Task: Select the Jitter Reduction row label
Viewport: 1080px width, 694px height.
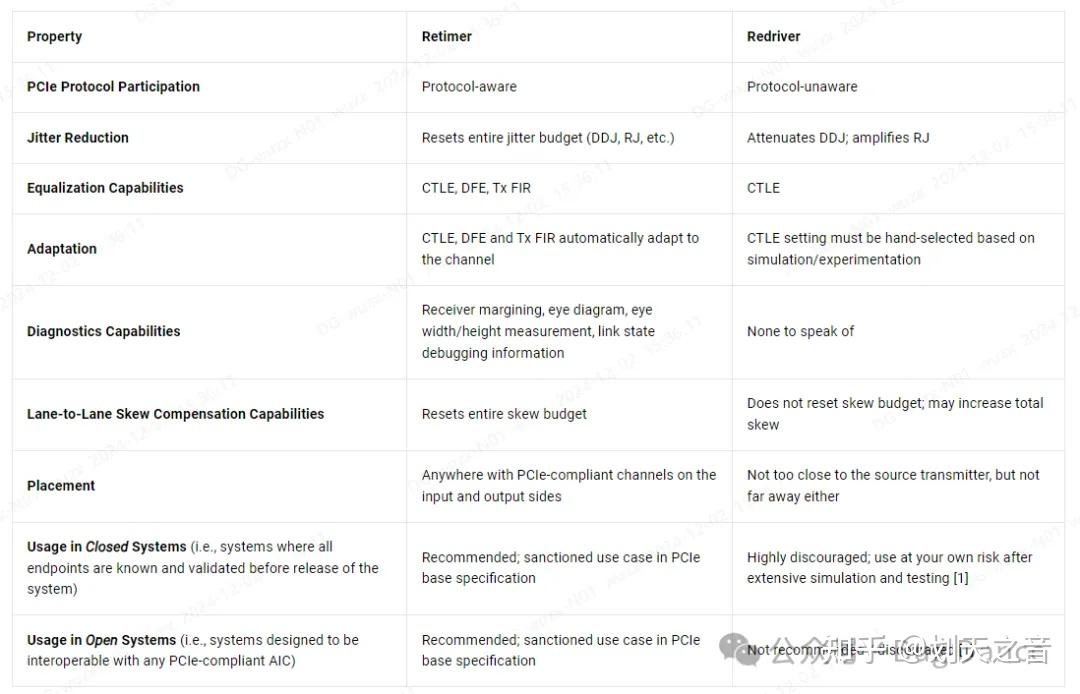Action: (x=78, y=138)
